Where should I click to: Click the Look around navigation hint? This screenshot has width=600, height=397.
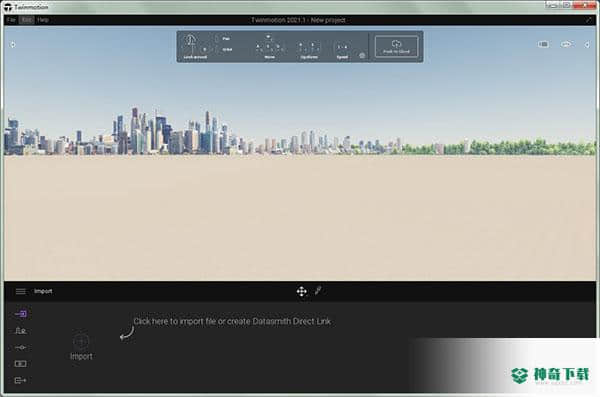click(x=195, y=46)
